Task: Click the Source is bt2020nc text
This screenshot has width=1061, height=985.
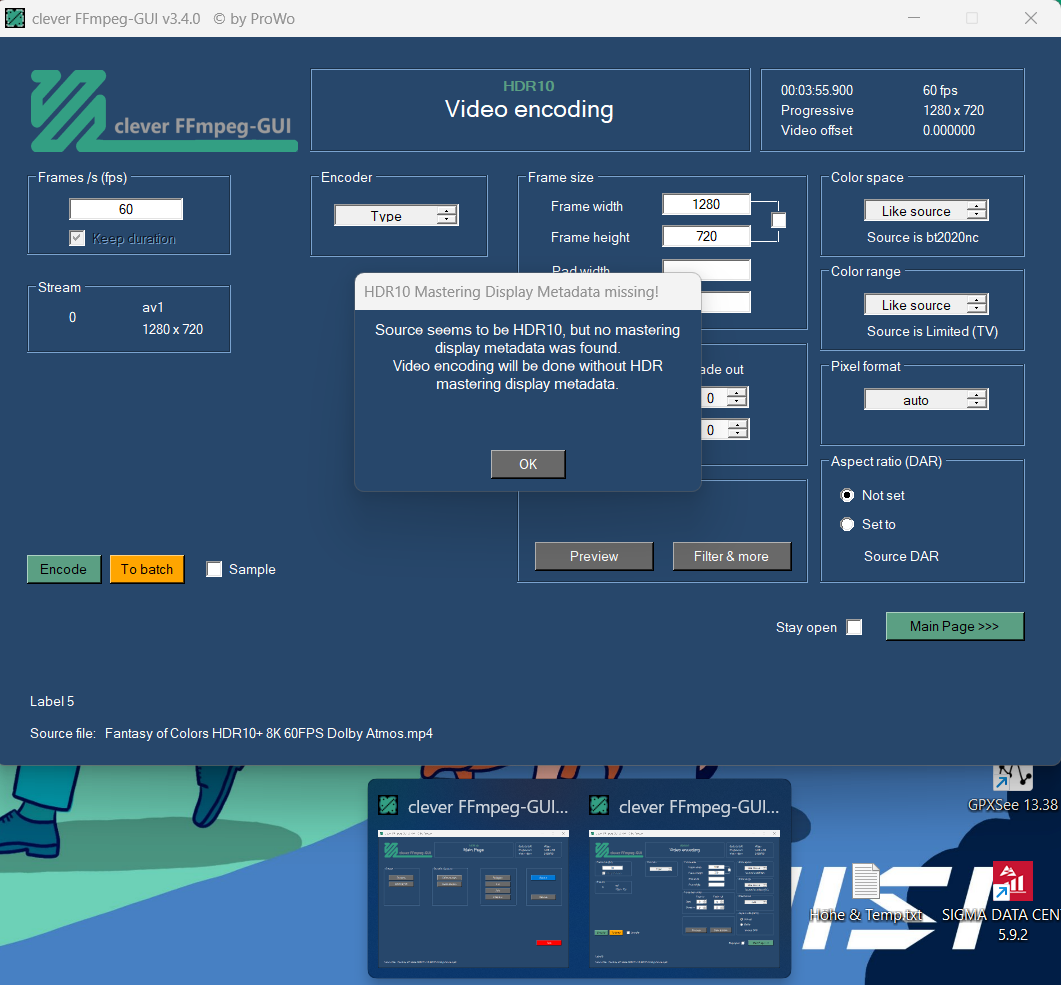Action: 922,237
